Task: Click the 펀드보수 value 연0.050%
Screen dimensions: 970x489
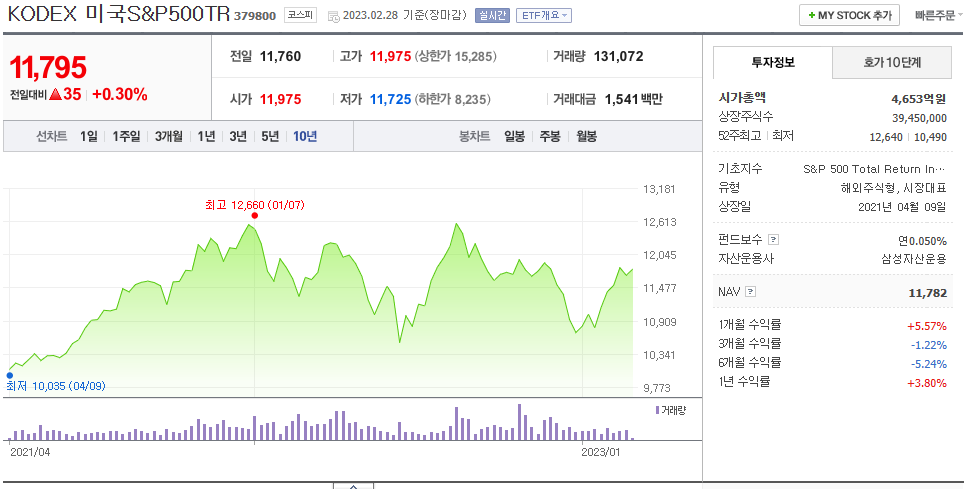Action: pyautogui.click(x=922, y=241)
